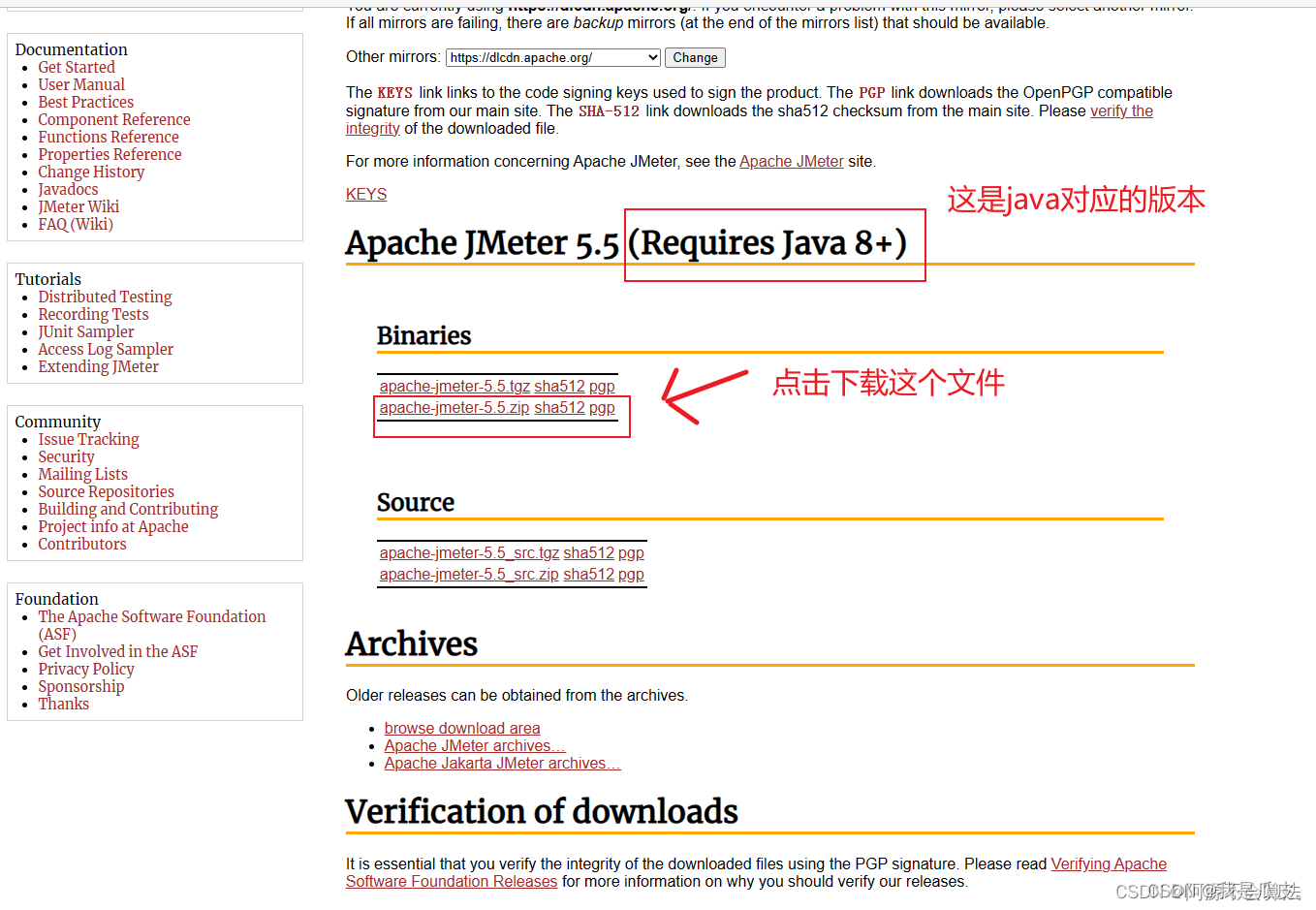Open Recording Tests tutorial
Screen dimensions: 1316x910
pos(93,314)
